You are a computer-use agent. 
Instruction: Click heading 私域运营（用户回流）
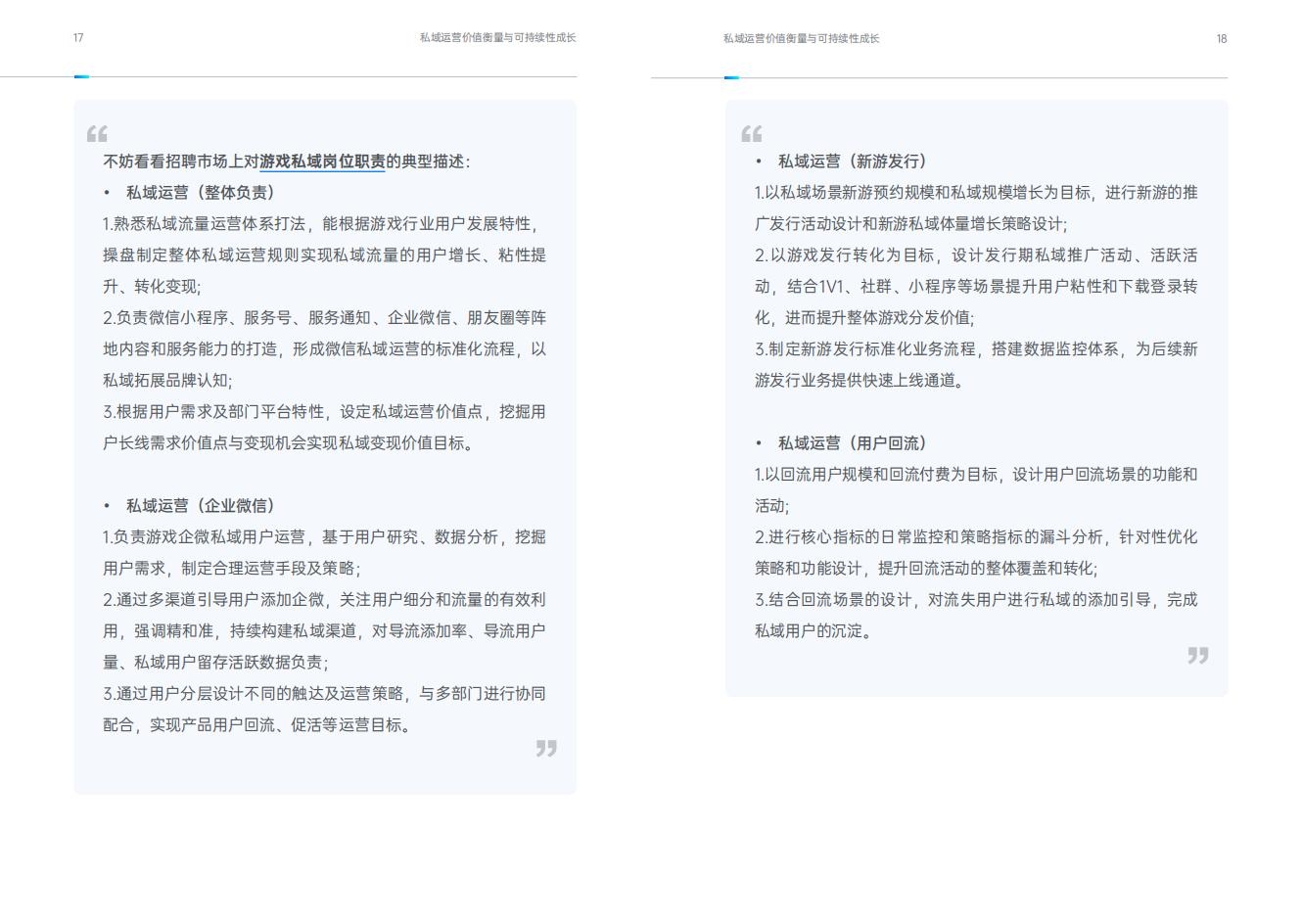[x=856, y=443]
